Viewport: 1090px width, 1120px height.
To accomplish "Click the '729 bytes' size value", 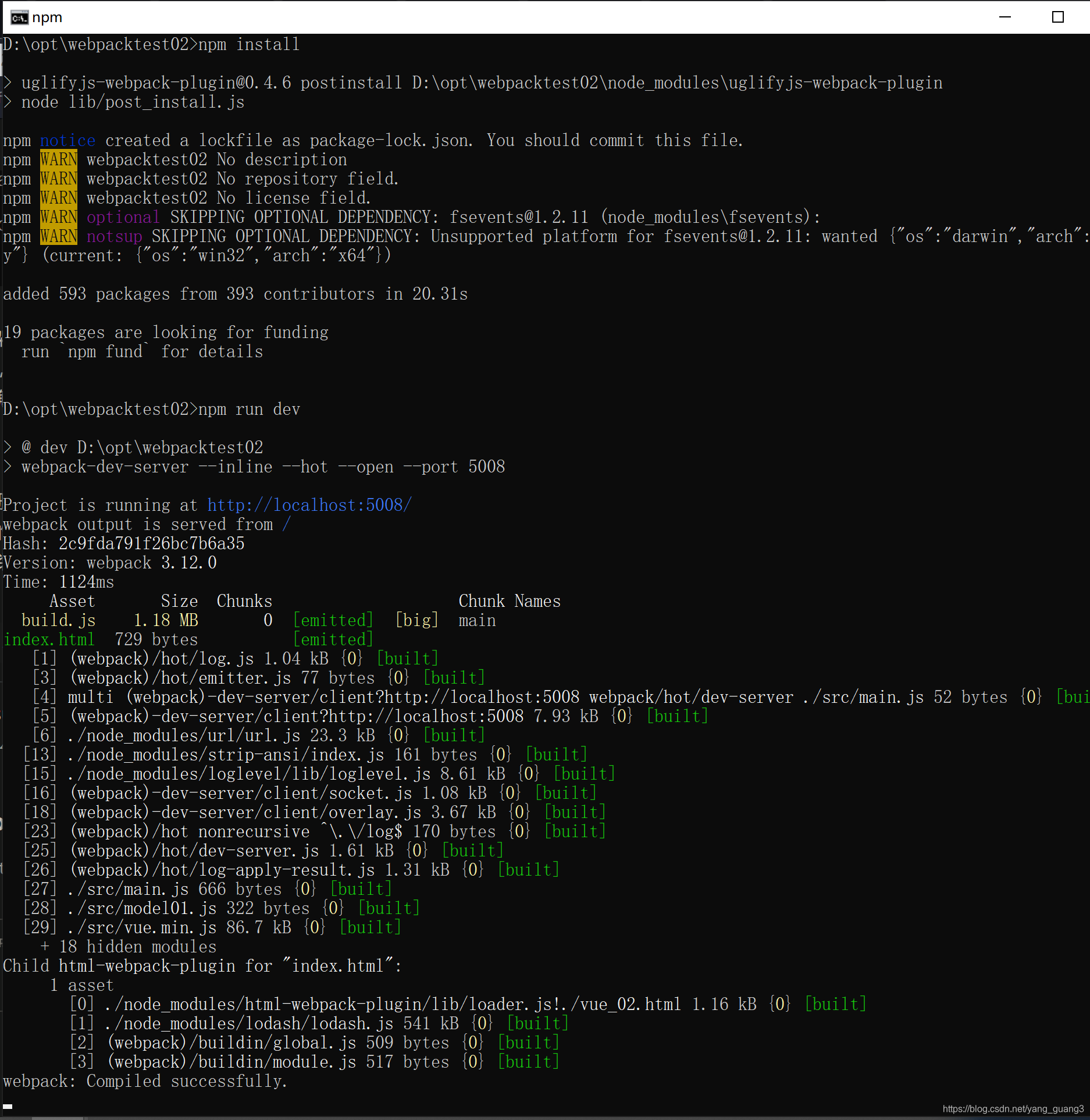I will click(x=156, y=639).
